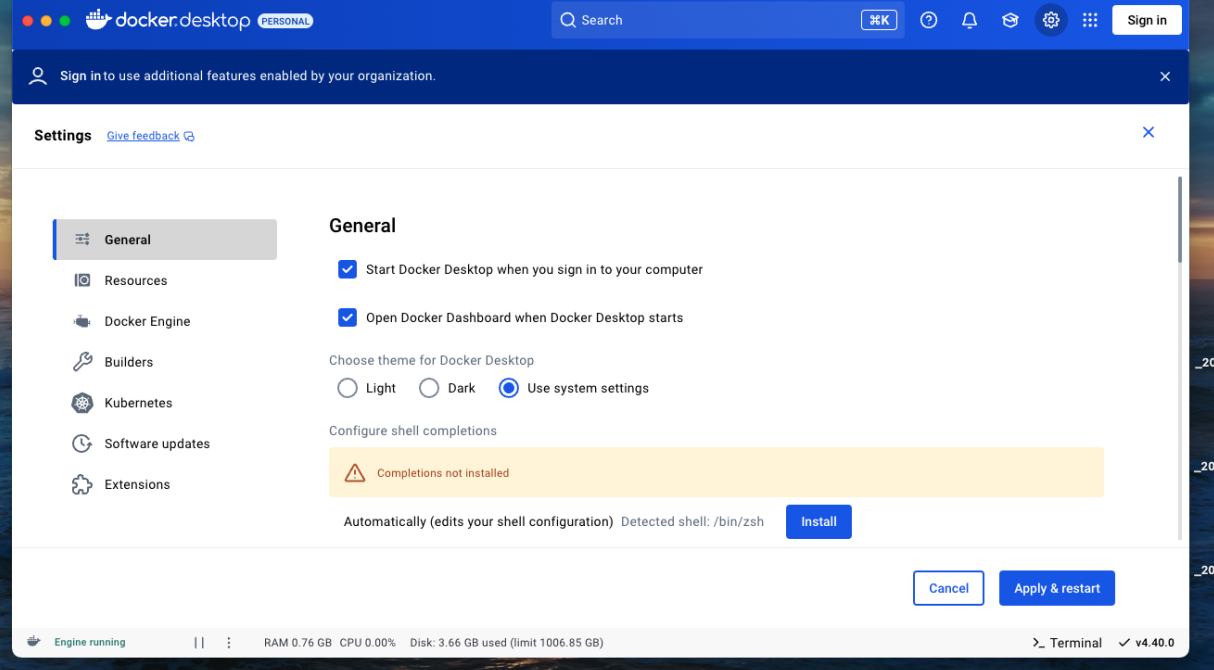1214x670 pixels.
Task: Select the Dark theme radio button
Action: click(429, 388)
